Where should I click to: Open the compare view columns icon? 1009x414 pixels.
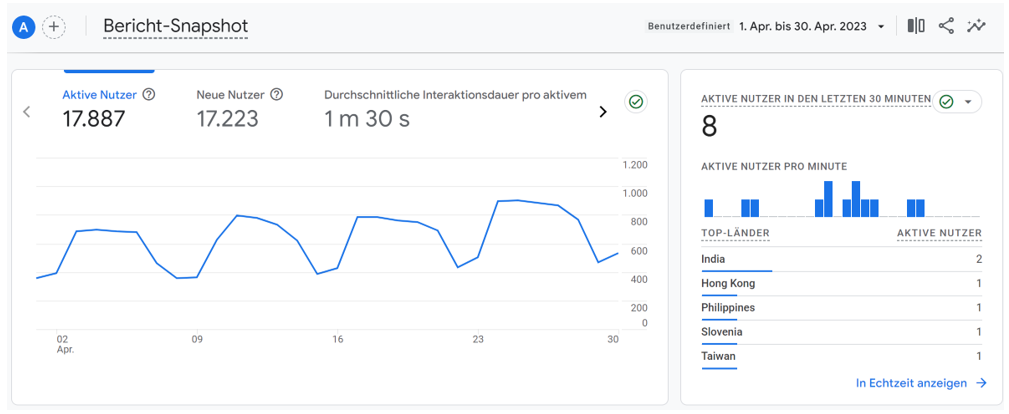tap(916, 26)
